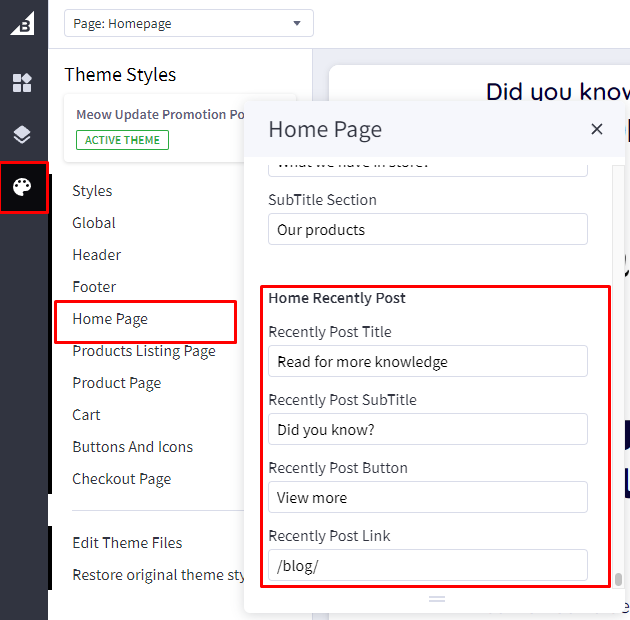The width and height of the screenshot is (630, 620).
Task: Click the Recently Post Link field
Action: 427,565
